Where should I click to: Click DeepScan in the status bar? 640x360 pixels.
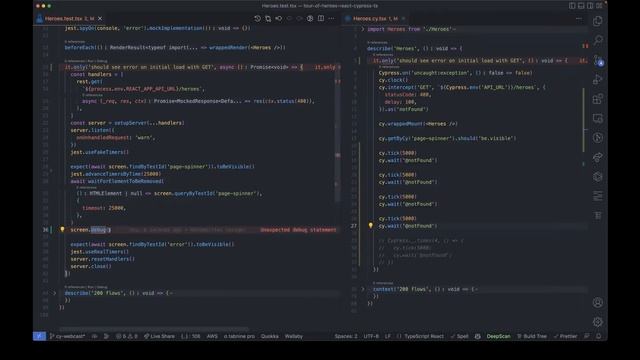click(498, 336)
